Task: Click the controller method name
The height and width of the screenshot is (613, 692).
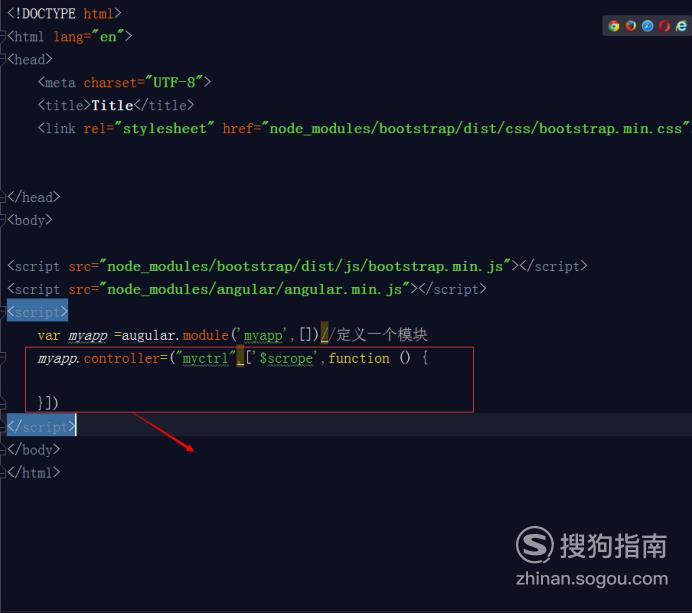Action: (x=121, y=358)
